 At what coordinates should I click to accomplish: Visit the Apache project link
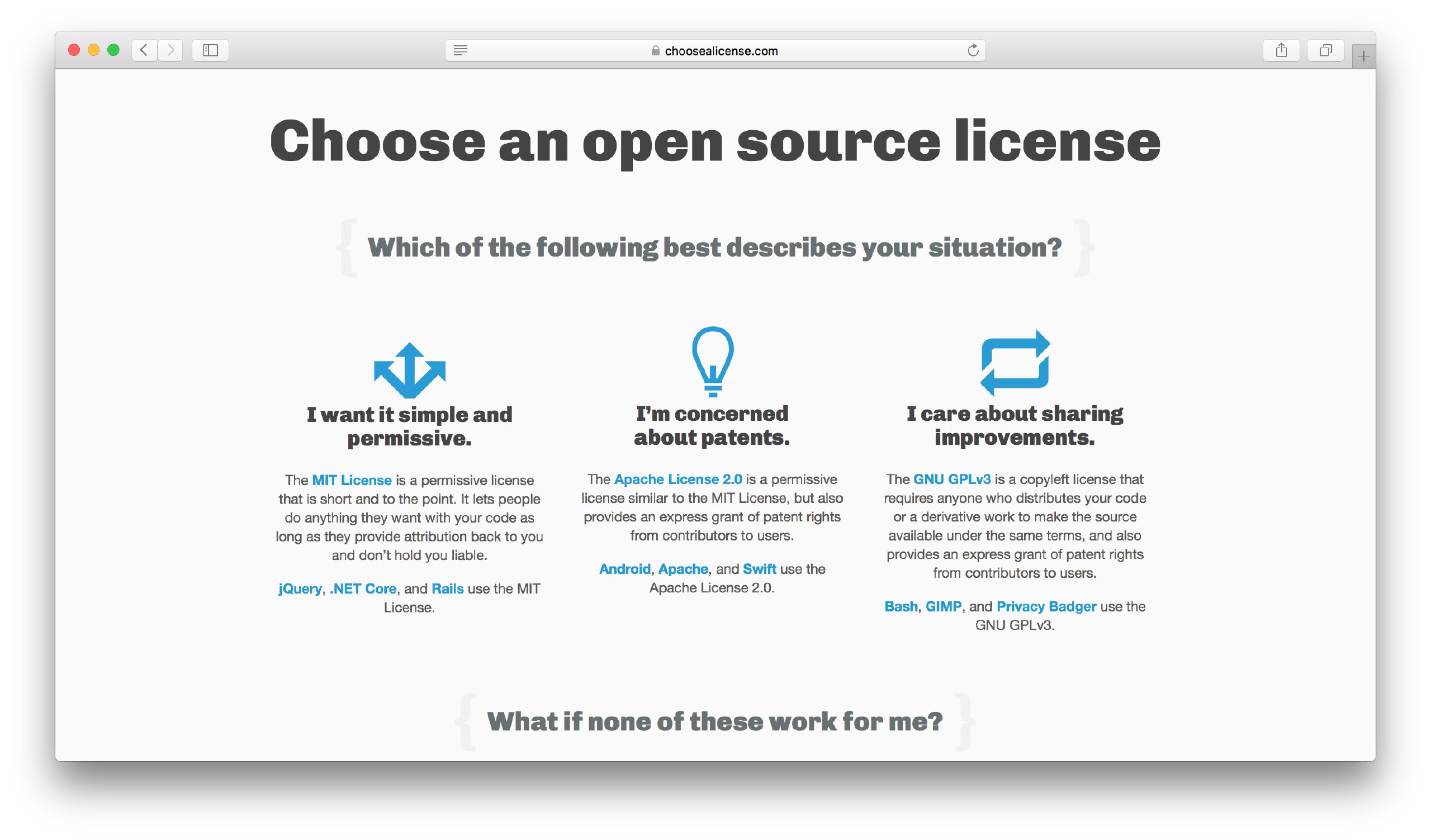click(683, 569)
